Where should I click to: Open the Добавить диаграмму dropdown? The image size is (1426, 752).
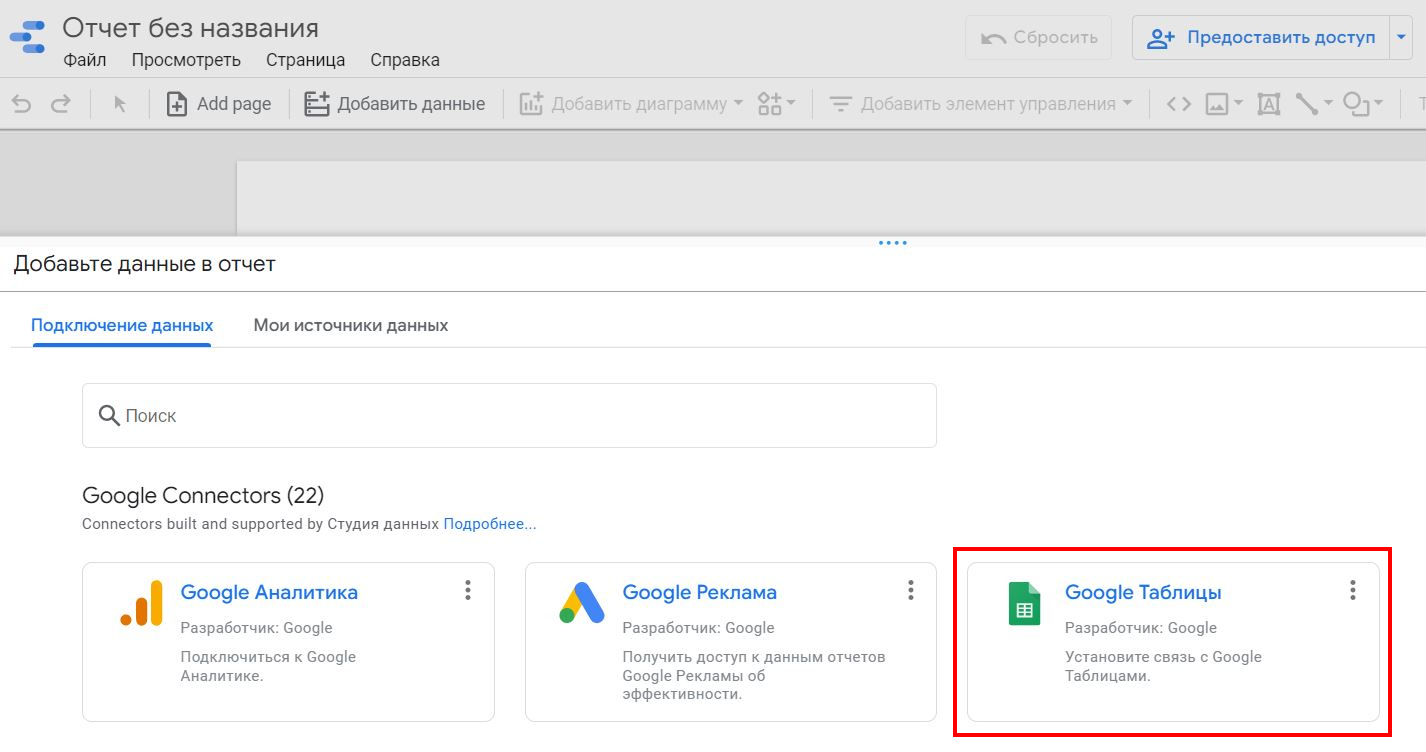[x=631, y=104]
